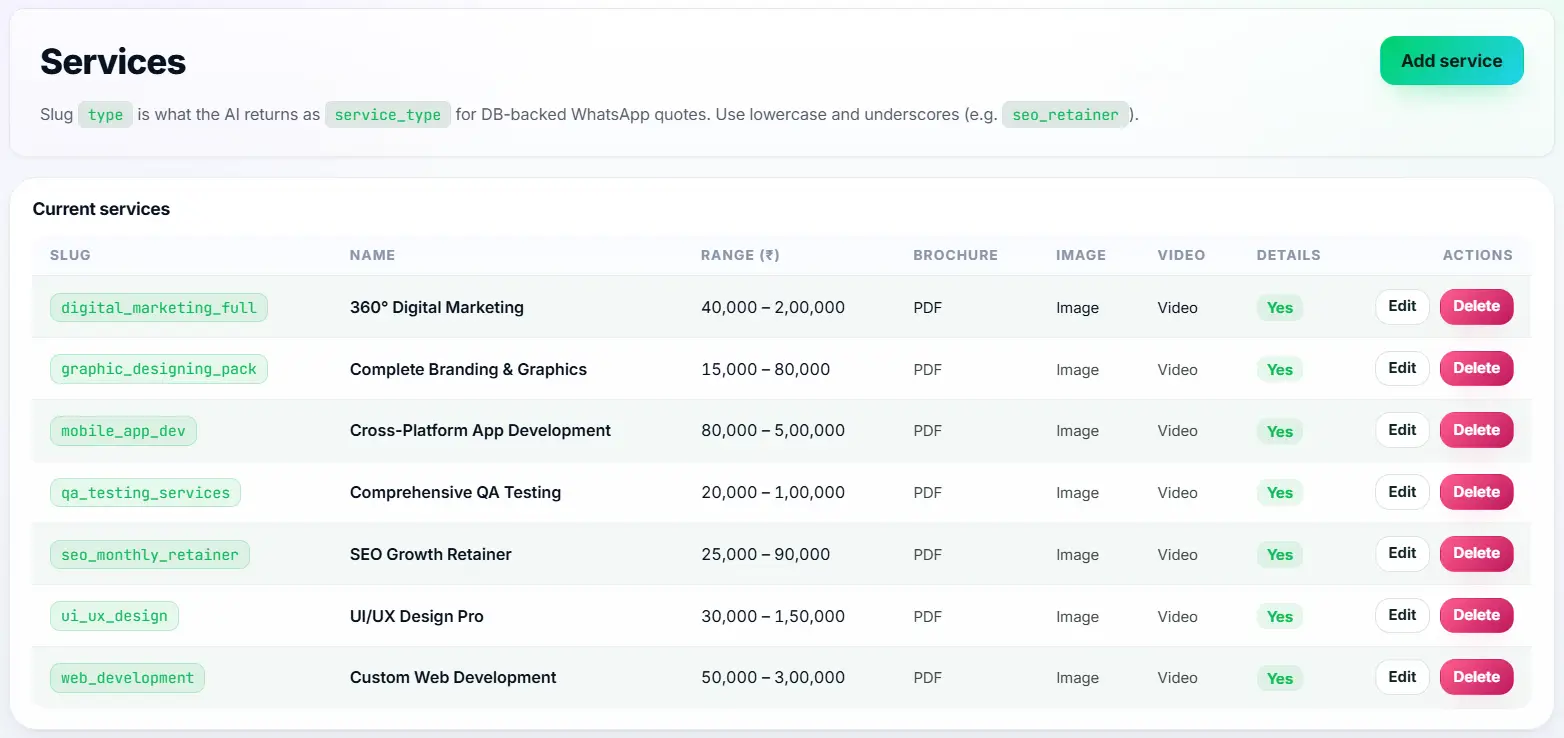Open PDF brochure for Custom Web Development
Viewport: 1564px width, 738px height.
[x=927, y=678]
